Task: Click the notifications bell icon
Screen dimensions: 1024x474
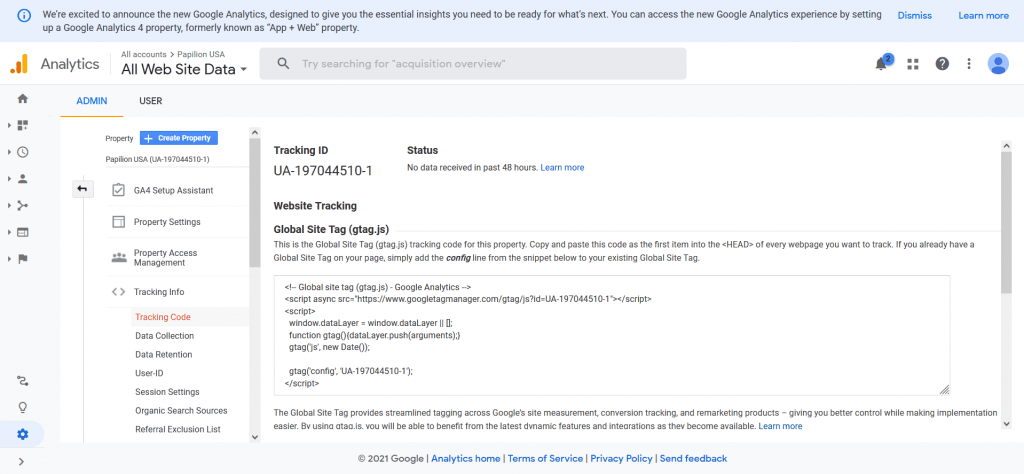Action: 882,63
